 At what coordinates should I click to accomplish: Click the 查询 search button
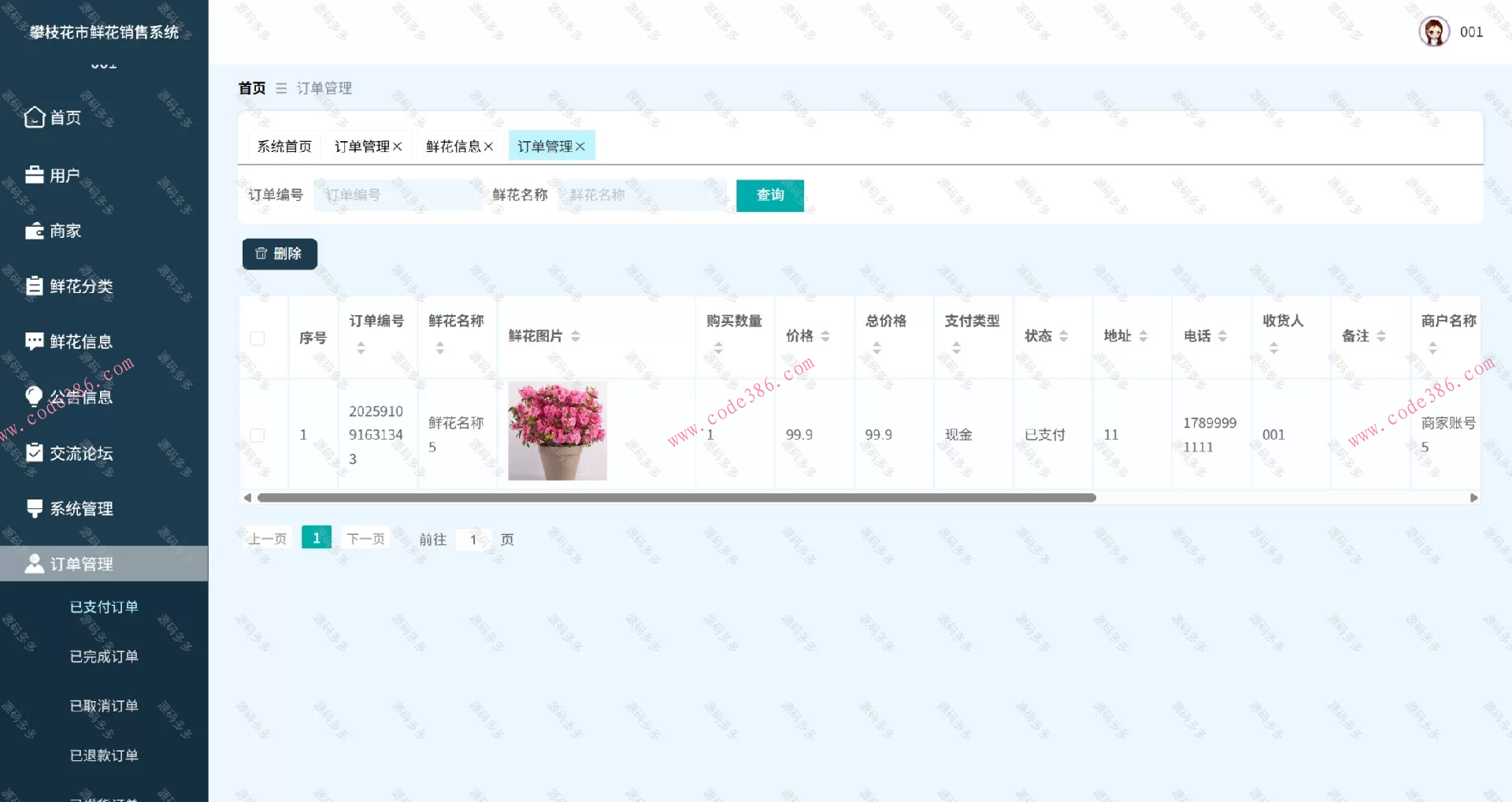(769, 195)
